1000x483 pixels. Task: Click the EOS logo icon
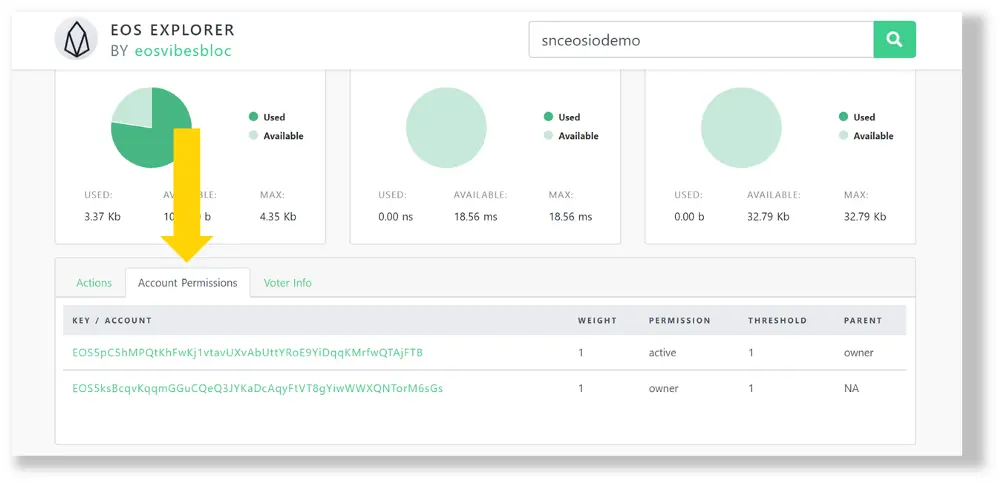(x=76, y=39)
